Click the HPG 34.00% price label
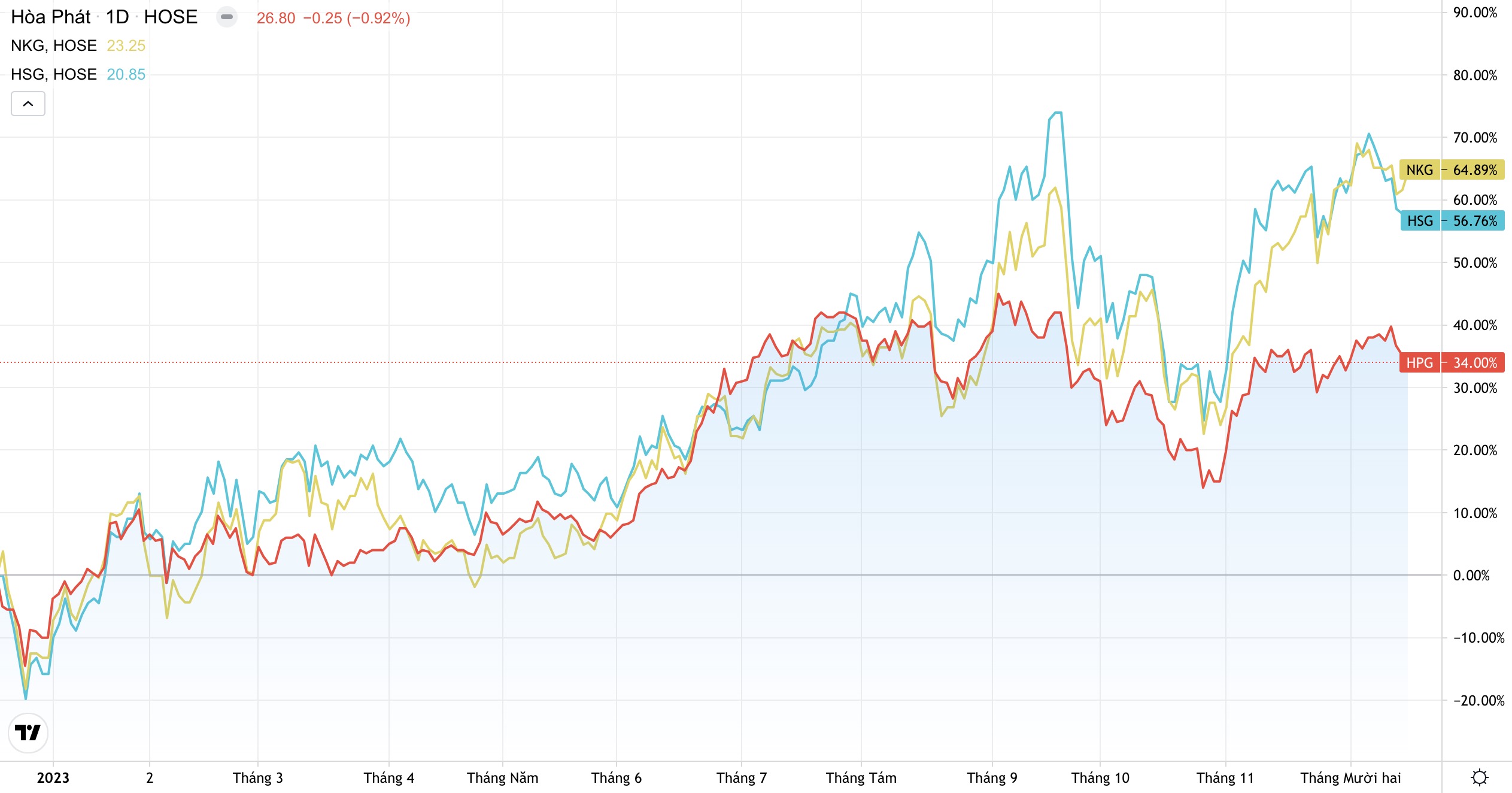The image size is (1512, 793). click(x=1452, y=363)
